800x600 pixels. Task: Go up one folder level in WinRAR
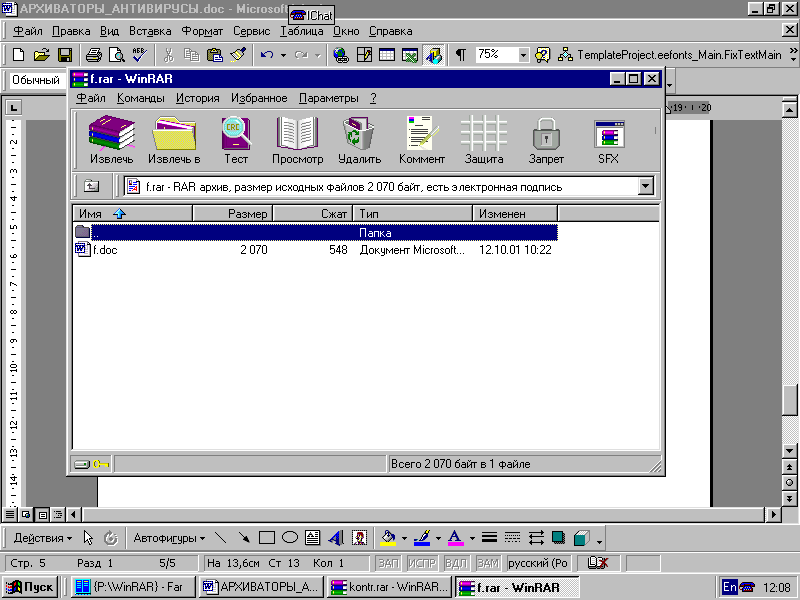pos(91,186)
